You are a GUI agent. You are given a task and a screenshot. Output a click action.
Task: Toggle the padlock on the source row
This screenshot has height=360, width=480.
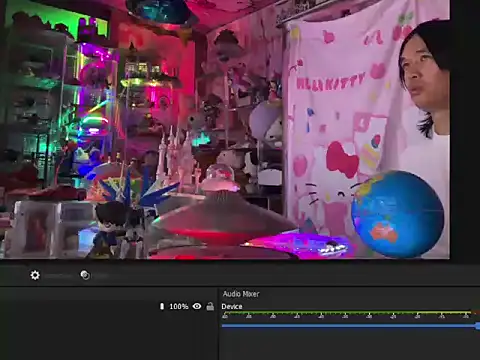[x=210, y=306]
